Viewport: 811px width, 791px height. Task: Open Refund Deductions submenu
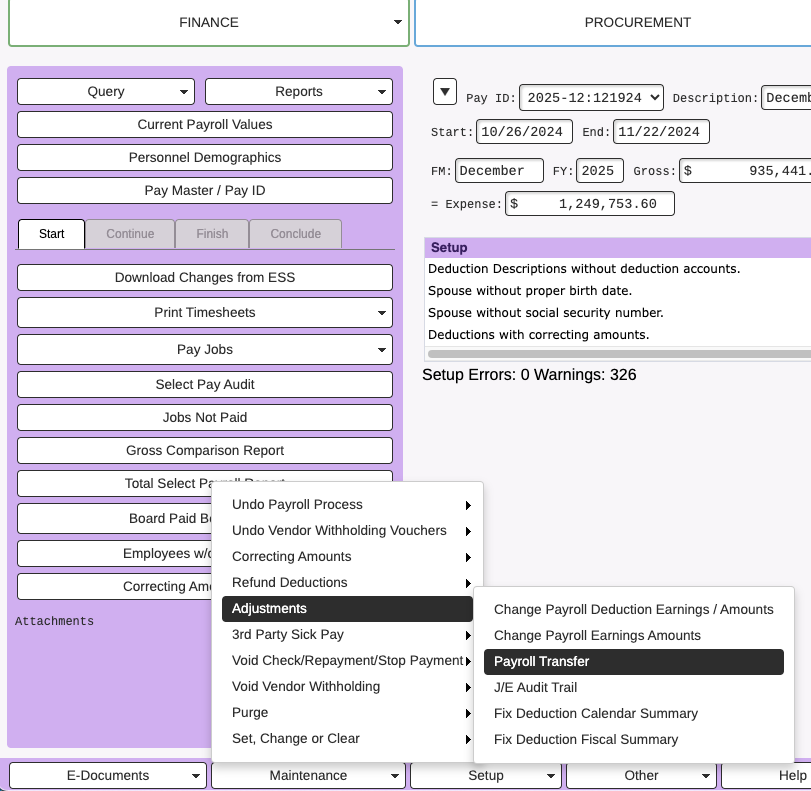(348, 583)
